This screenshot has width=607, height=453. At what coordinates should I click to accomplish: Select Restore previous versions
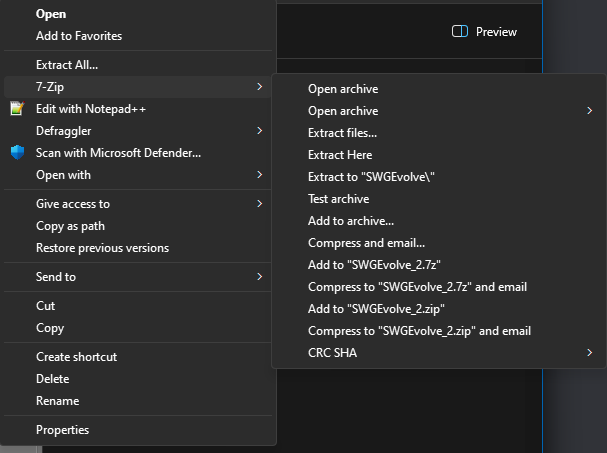pyautogui.click(x=138, y=248)
